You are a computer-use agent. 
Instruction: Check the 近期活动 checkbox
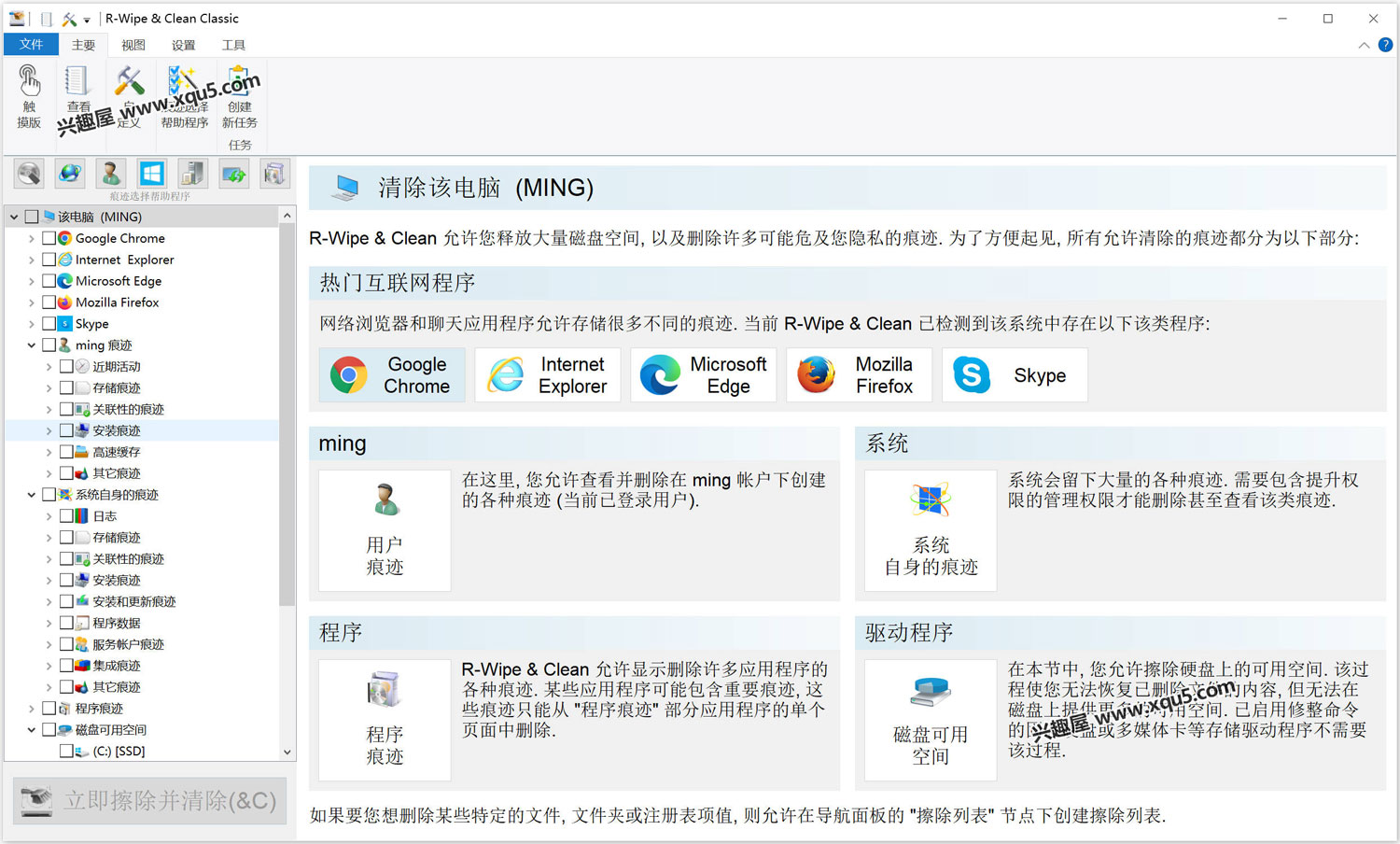pos(66,367)
